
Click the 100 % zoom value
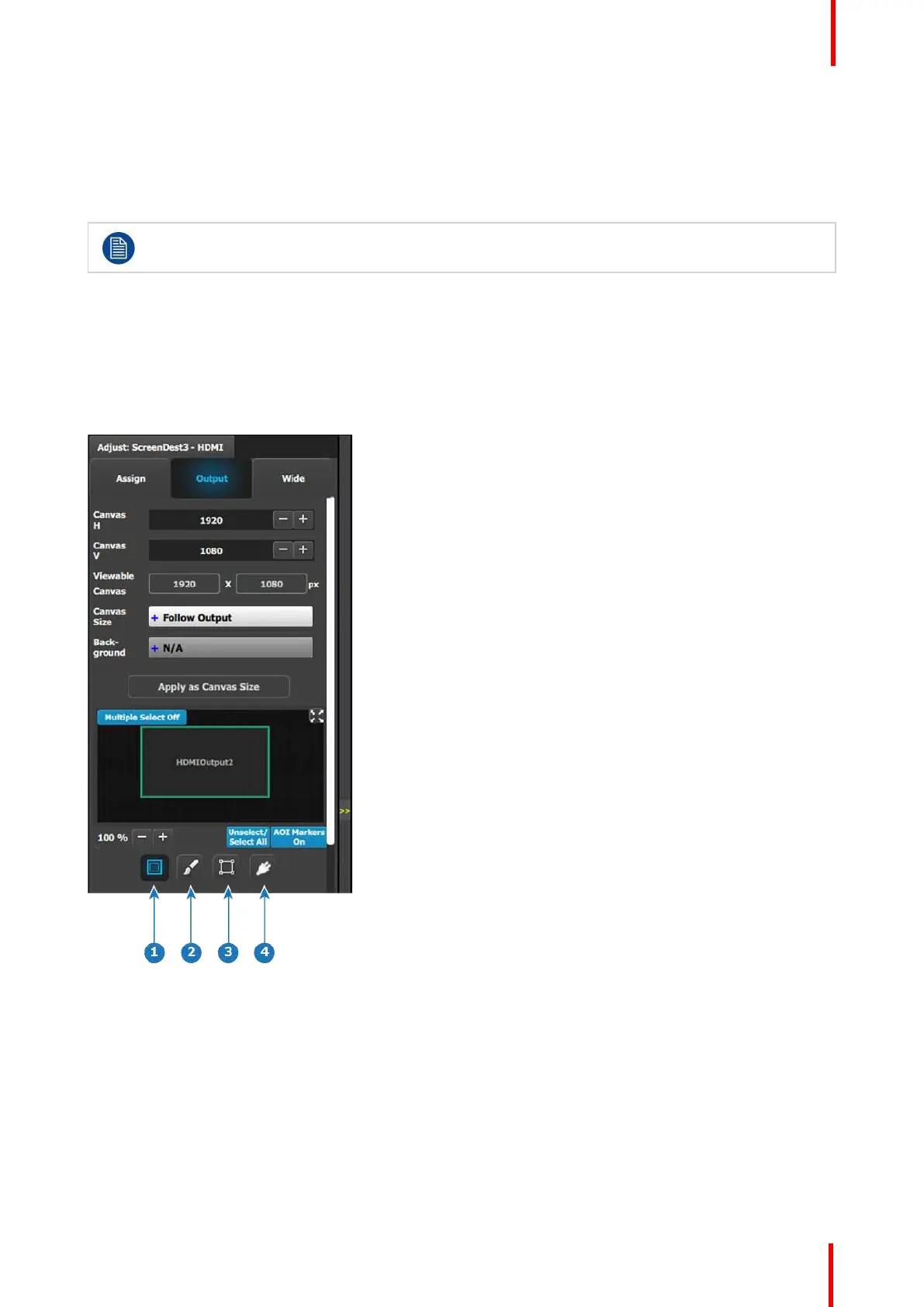pyautogui.click(x=112, y=837)
